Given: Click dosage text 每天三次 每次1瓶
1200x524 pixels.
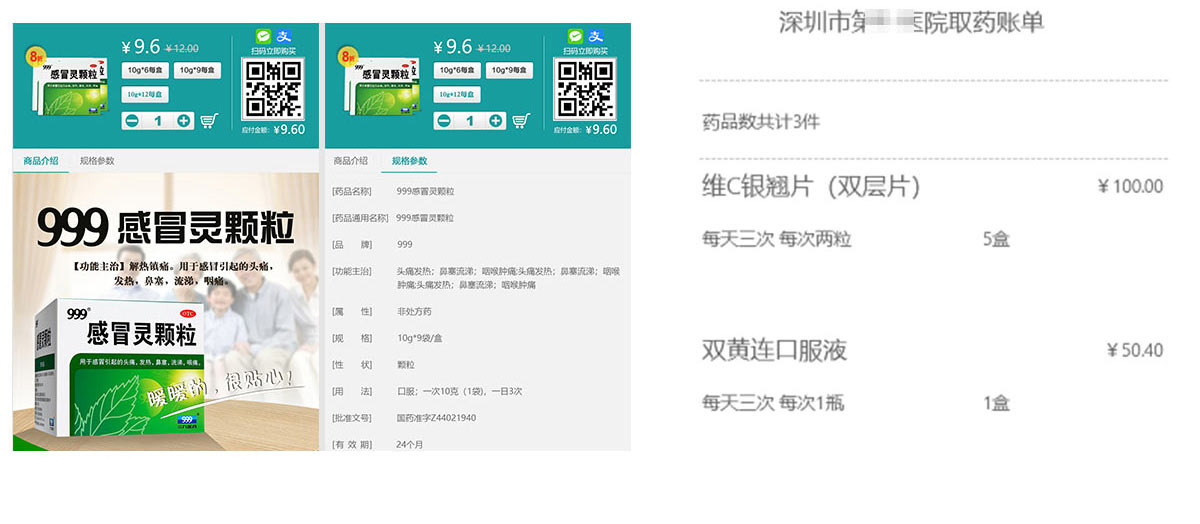Looking at the screenshot, I should 773,403.
